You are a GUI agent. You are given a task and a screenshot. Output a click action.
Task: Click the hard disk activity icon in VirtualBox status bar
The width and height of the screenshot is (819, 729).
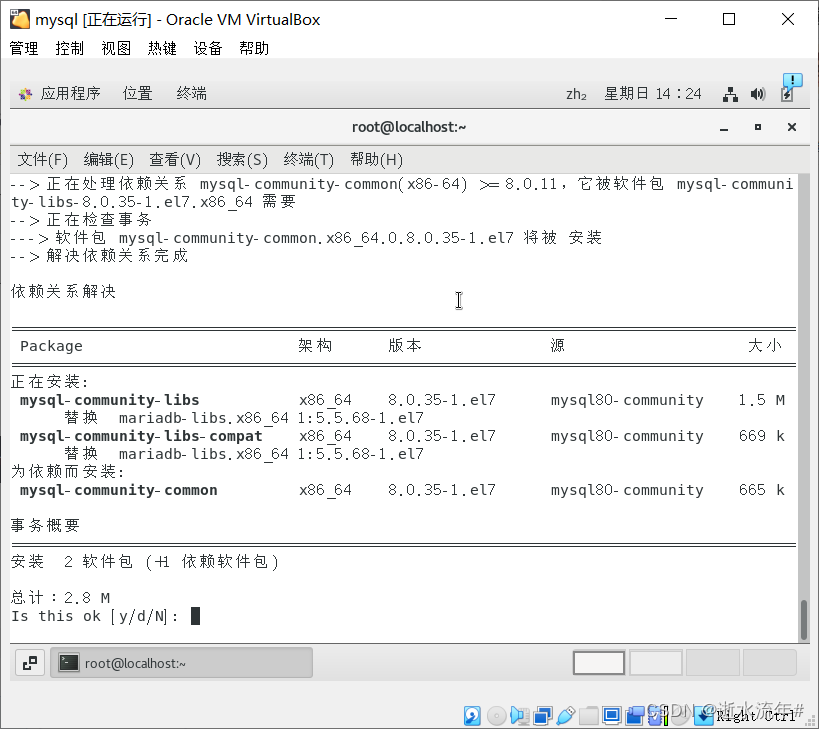[472, 715]
